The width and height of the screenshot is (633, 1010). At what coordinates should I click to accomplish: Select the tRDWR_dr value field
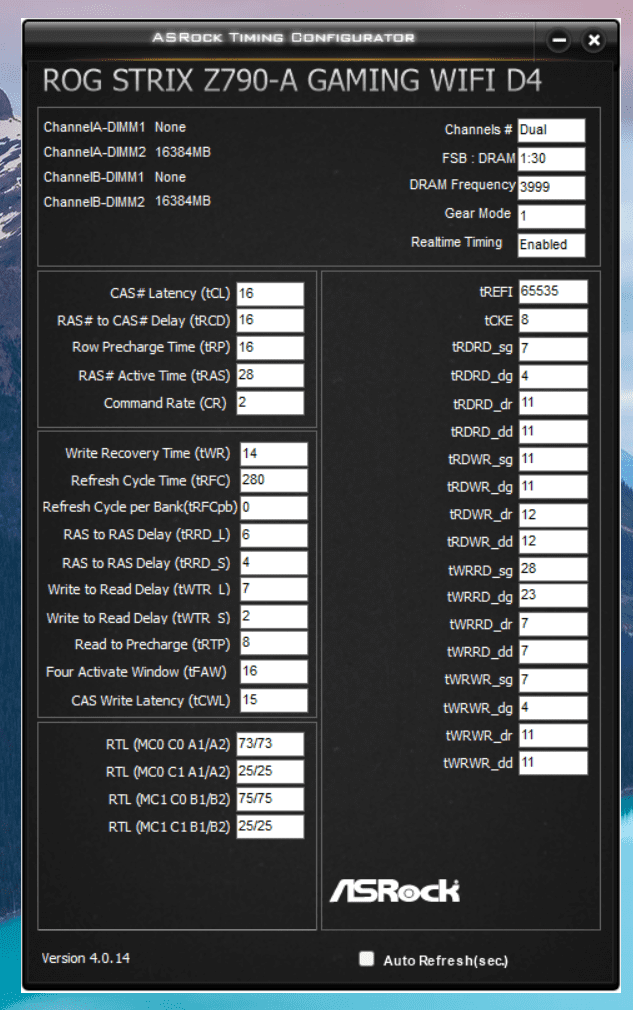pos(553,515)
